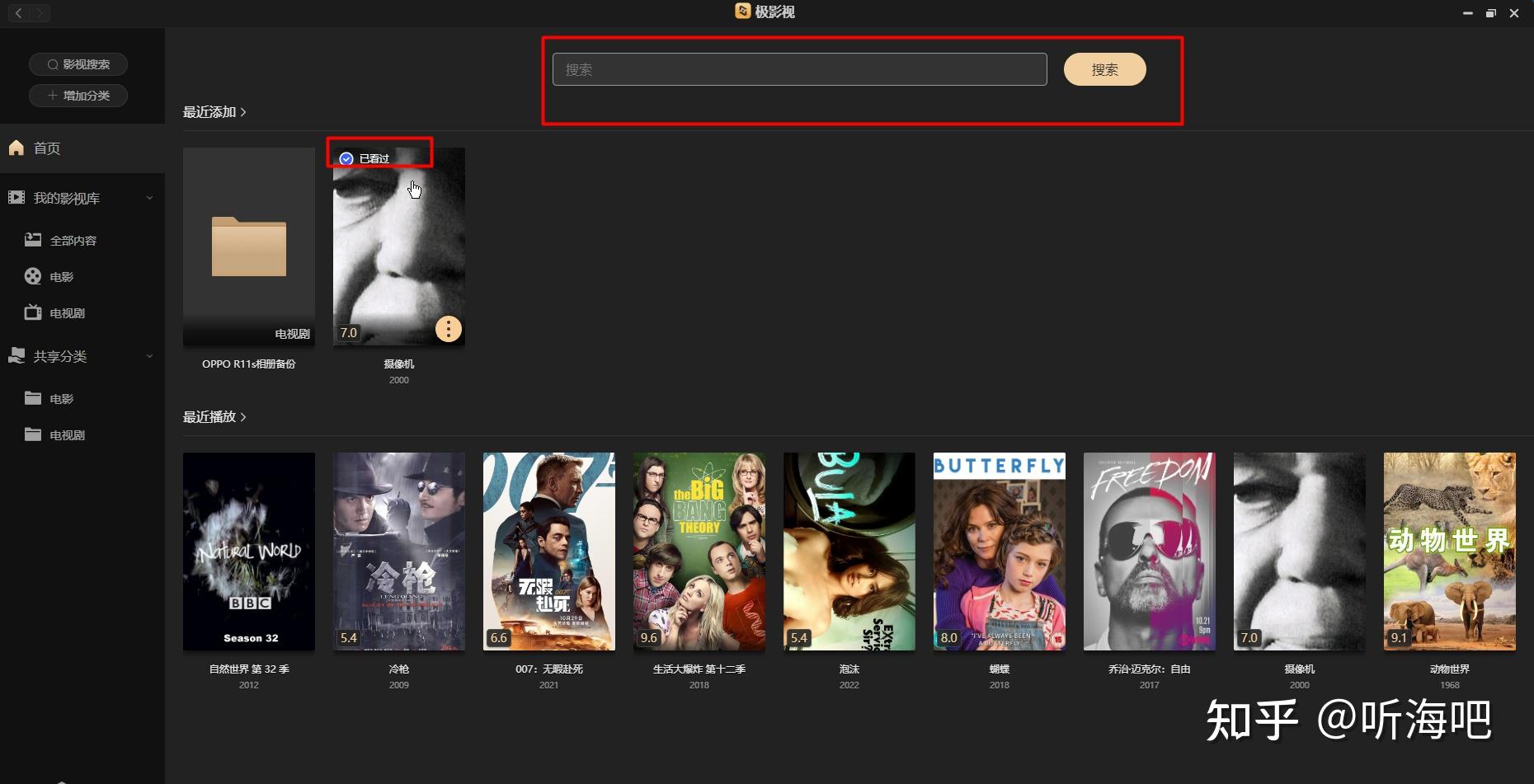Click the 蝴蝶 title text
The image size is (1534, 784).
click(1000, 669)
